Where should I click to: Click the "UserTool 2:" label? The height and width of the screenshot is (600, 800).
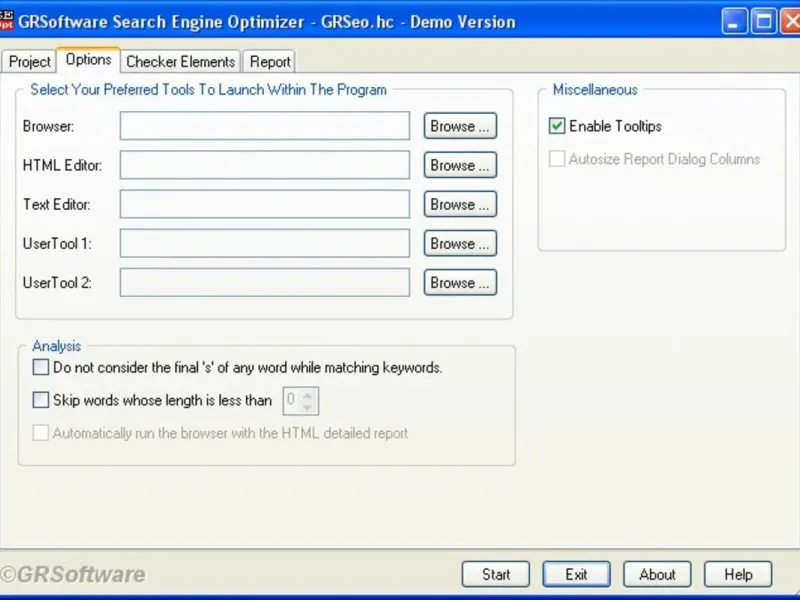click(x=57, y=283)
